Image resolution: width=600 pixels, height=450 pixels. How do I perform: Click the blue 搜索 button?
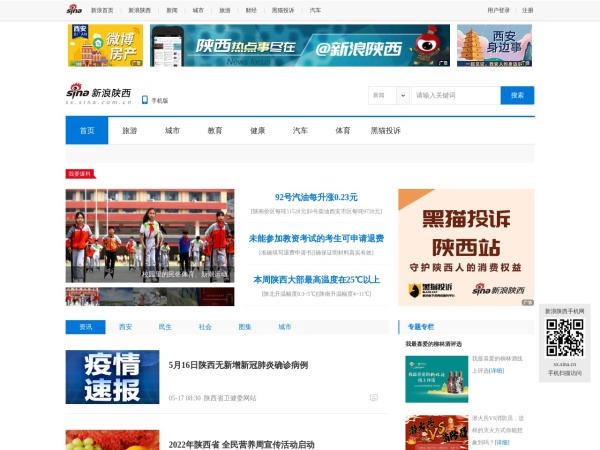[517, 95]
